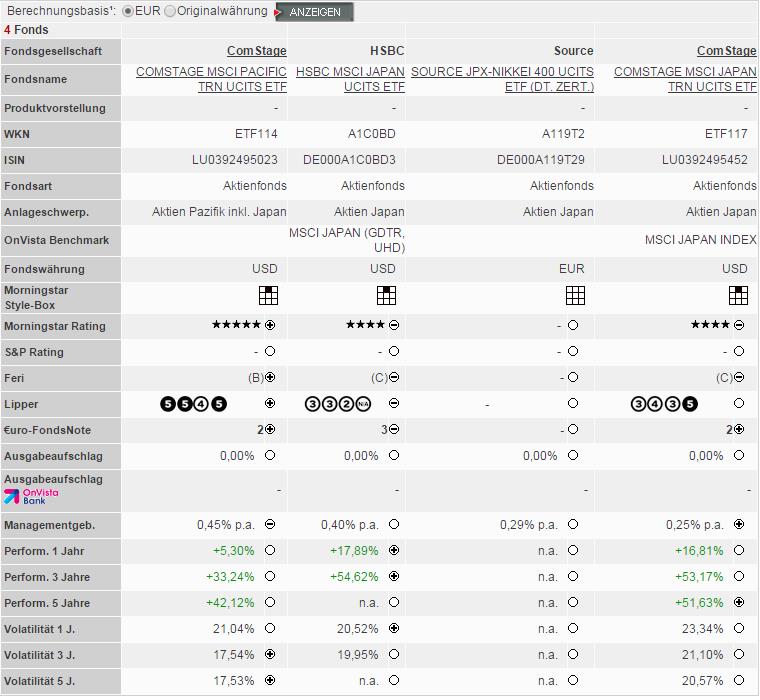This screenshot has height=700, width=760.
Task: Click 1-year volatility 23,34%
Action: (x=702, y=629)
